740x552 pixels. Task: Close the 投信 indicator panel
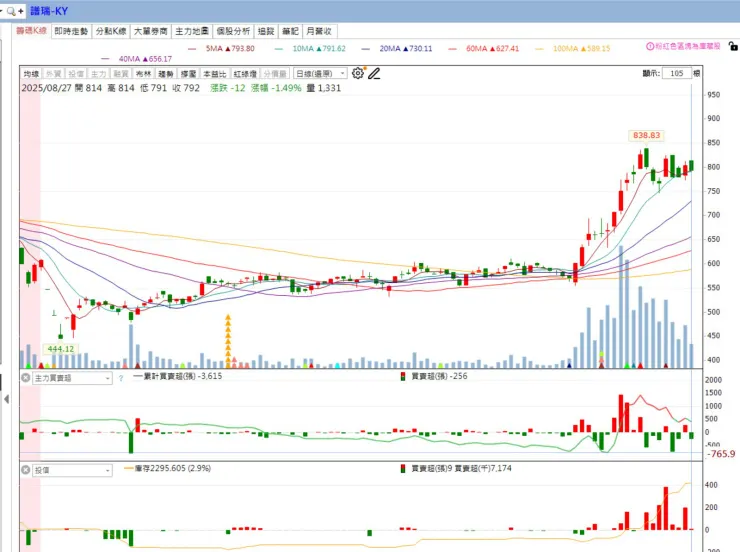(x=26, y=470)
